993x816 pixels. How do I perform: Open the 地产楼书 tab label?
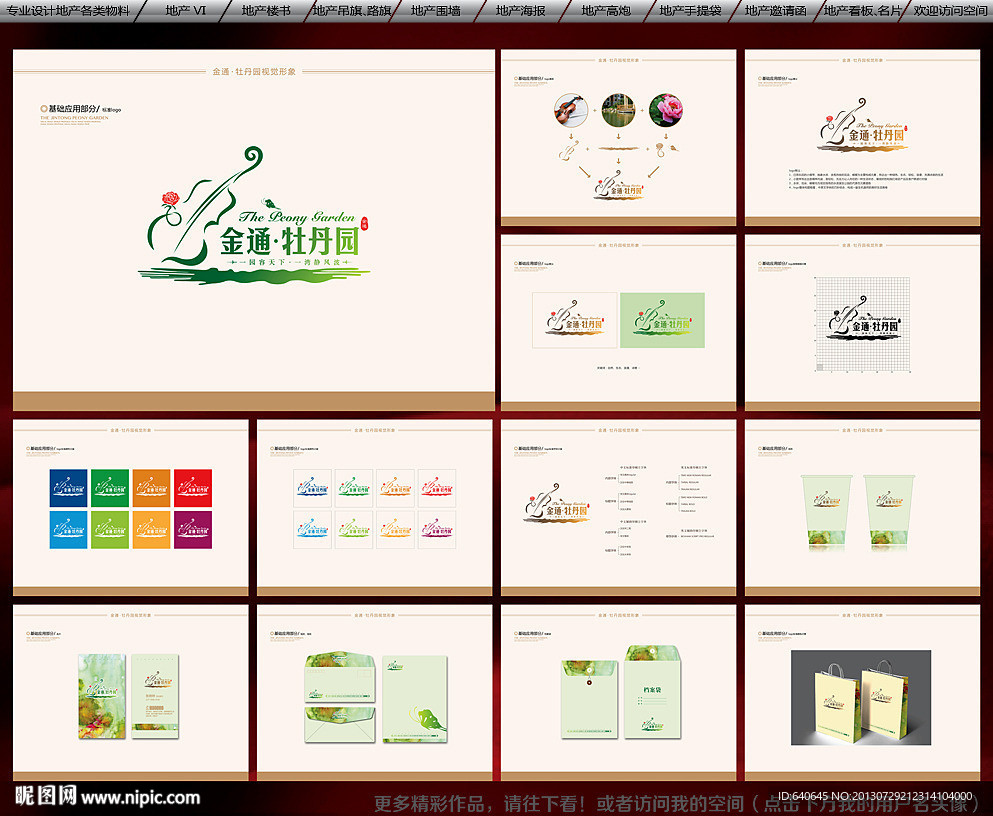tap(266, 10)
